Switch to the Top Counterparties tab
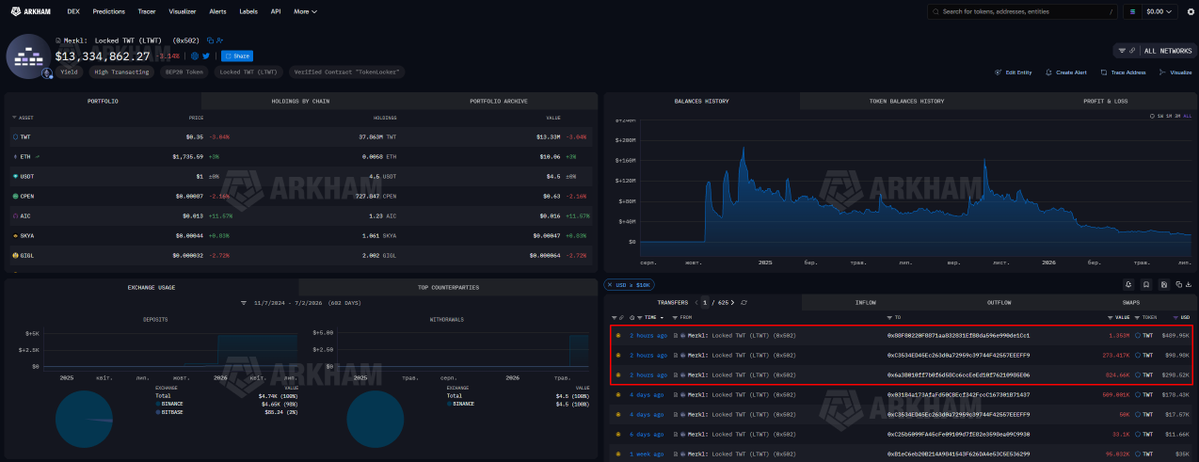The image size is (1199, 462). 448,287
